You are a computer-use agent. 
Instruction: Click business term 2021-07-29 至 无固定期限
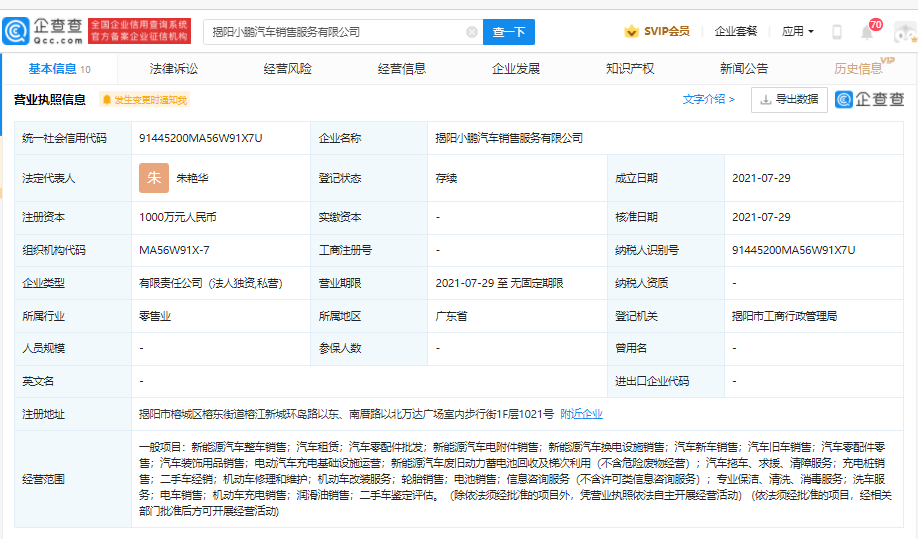pos(499,283)
